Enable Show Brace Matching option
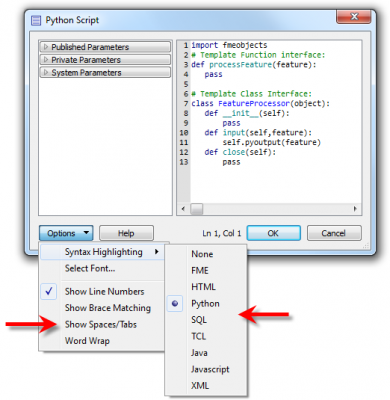 pos(102,308)
